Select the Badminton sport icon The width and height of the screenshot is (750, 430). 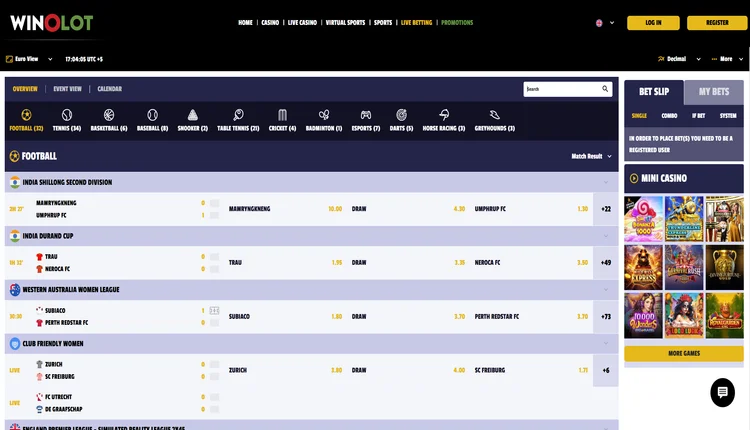324,115
